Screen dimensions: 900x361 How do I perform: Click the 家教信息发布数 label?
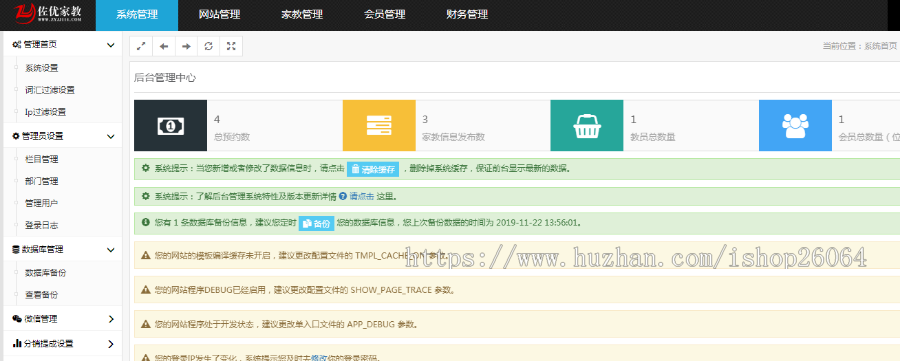[453, 137]
